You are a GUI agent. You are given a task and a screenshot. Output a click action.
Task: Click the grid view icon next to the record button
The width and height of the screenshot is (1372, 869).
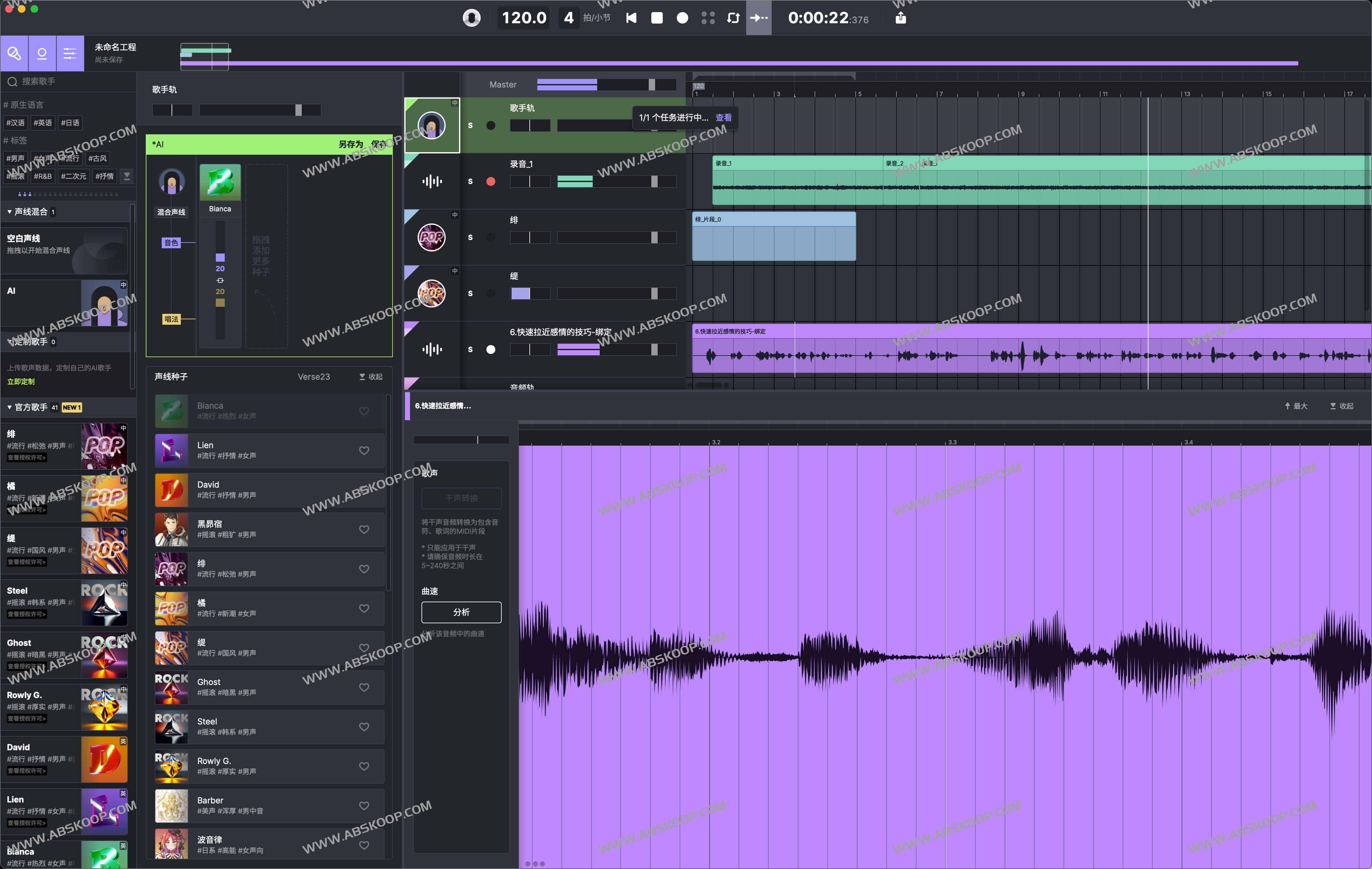pos(708,18)
